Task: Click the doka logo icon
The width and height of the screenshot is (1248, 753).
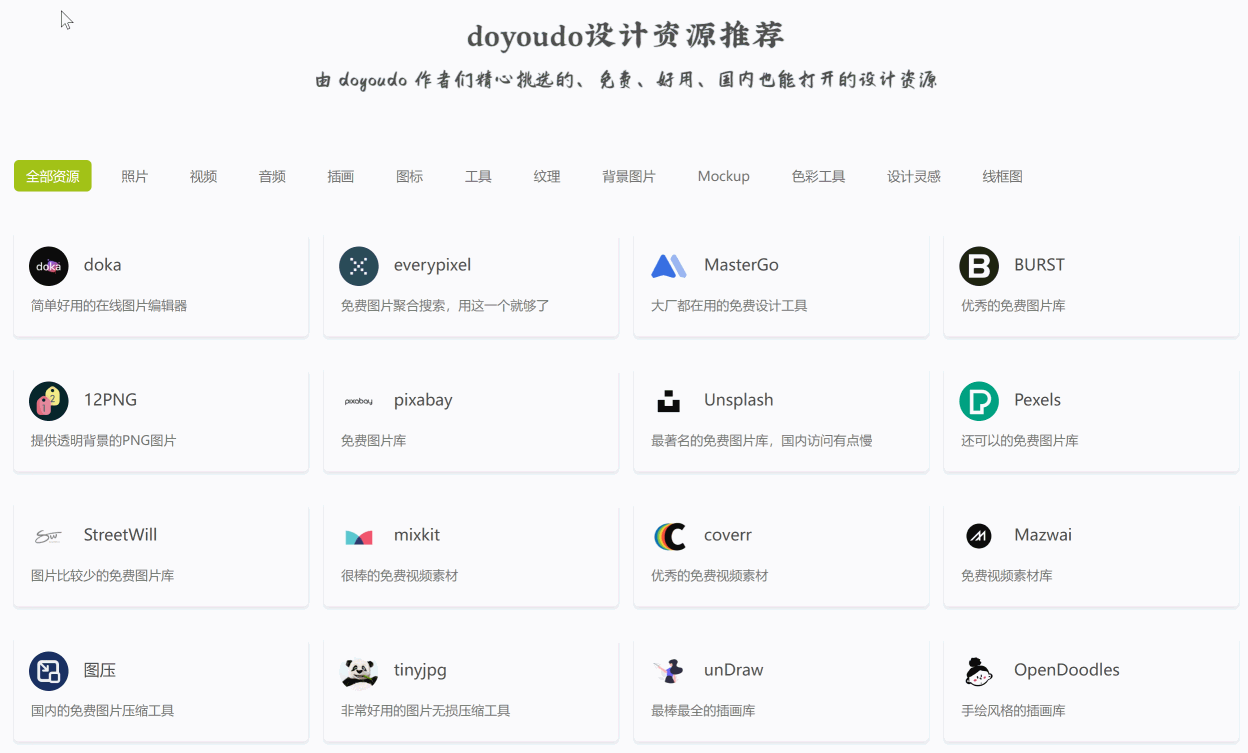Action: (x=49, y=266)
